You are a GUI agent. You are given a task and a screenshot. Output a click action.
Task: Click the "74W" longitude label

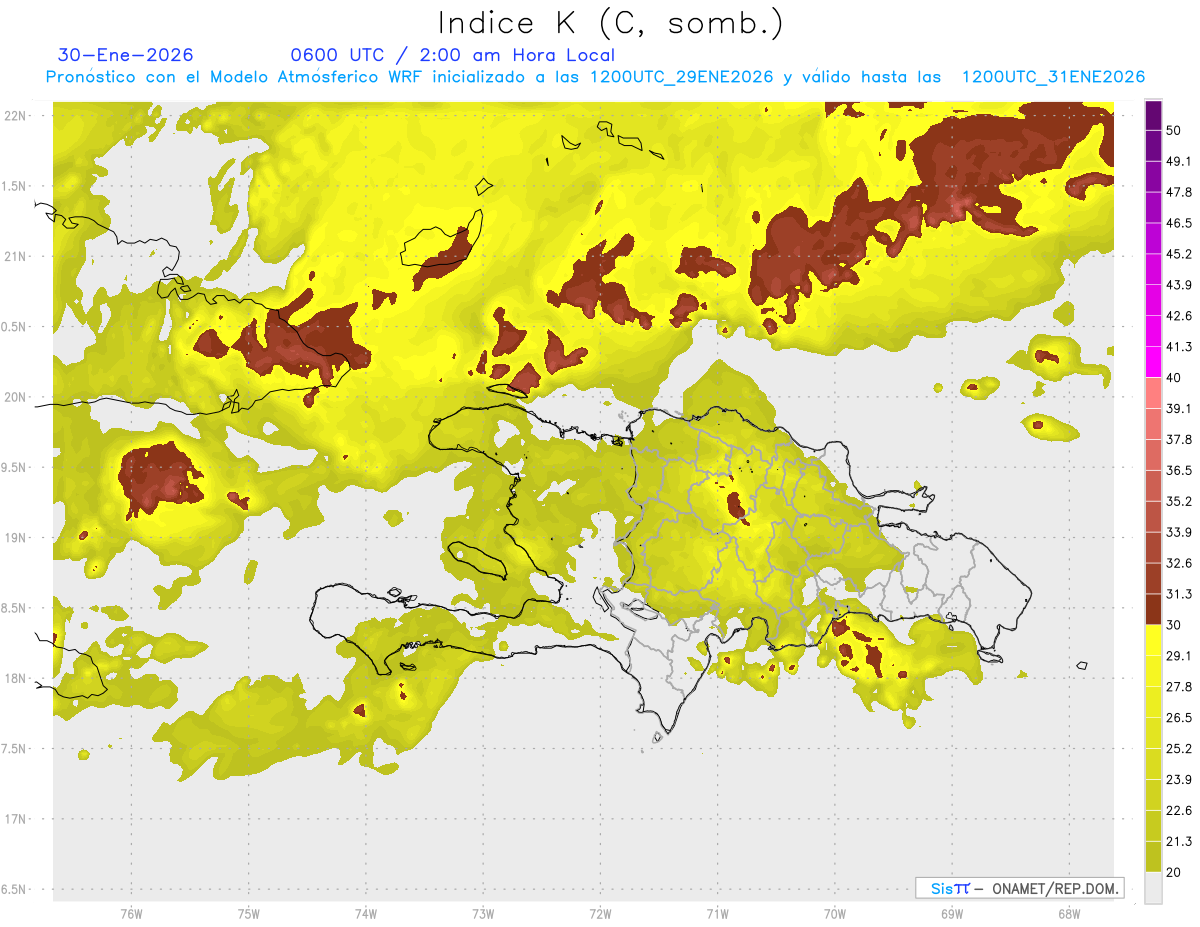pos(365,914)
